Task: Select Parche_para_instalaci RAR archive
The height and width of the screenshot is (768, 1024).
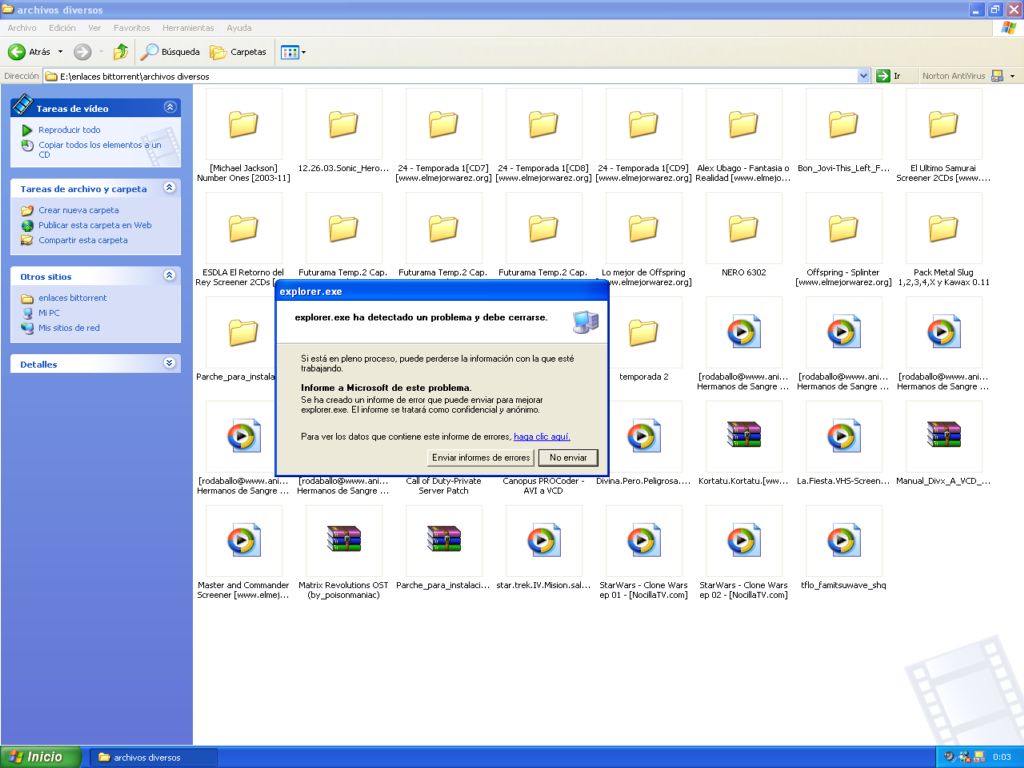Action: click(x=443, y=549)
